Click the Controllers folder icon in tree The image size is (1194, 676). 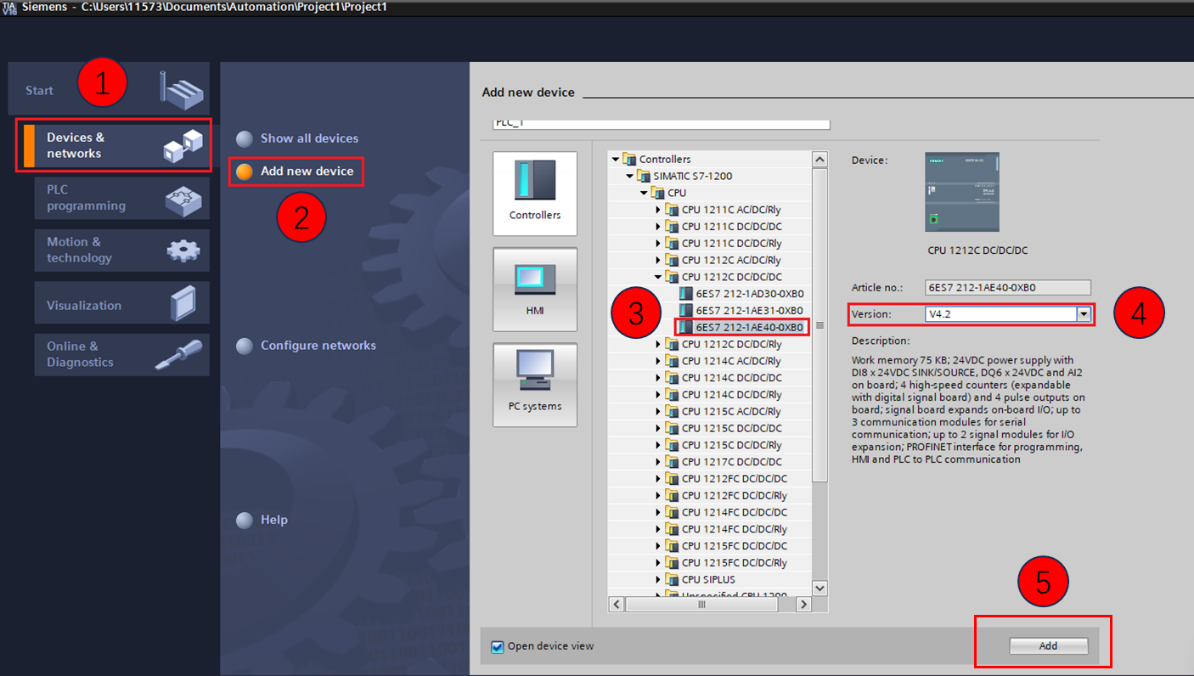[629, 159]
